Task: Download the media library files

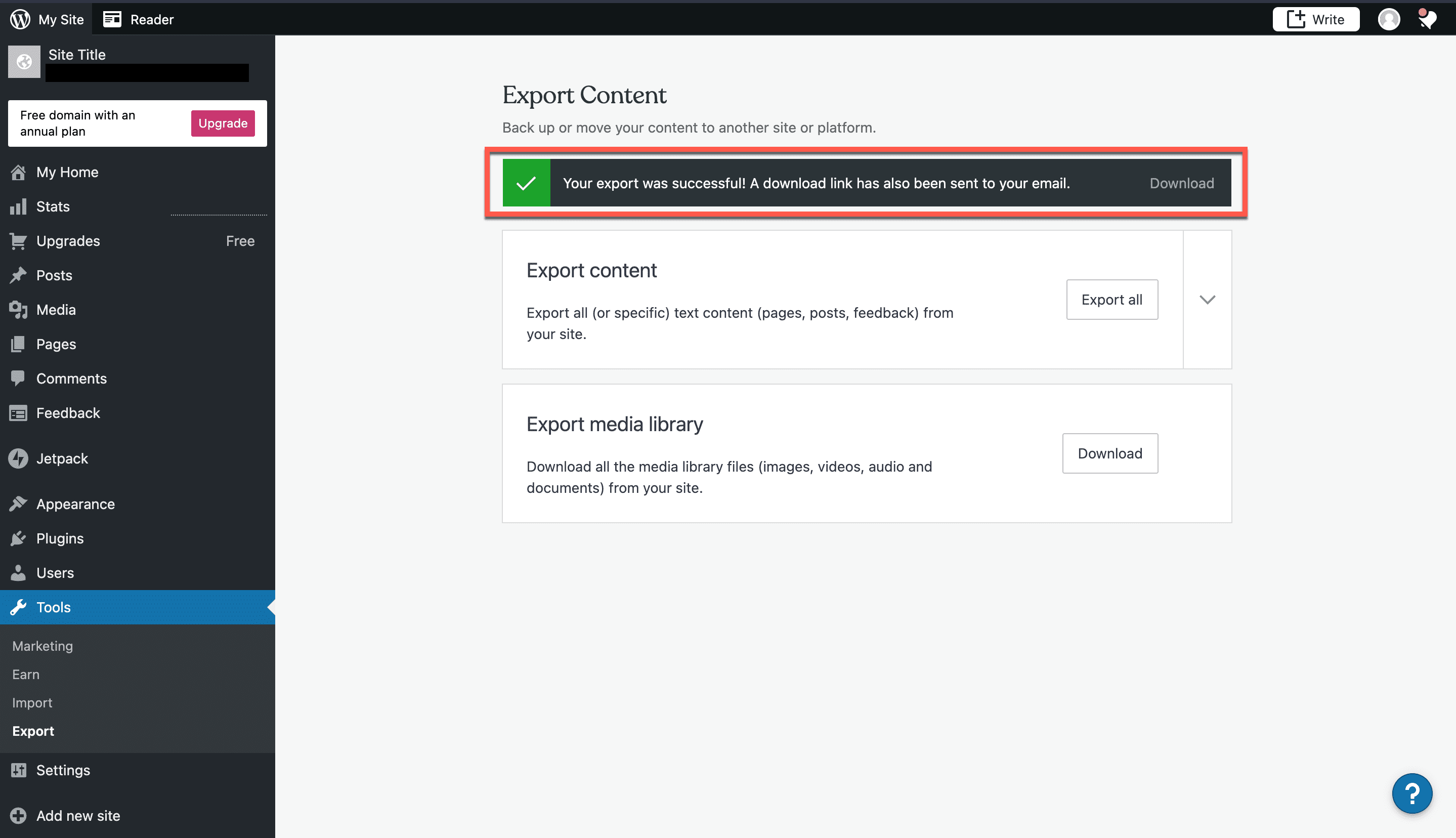Action: pos(1109,453)
